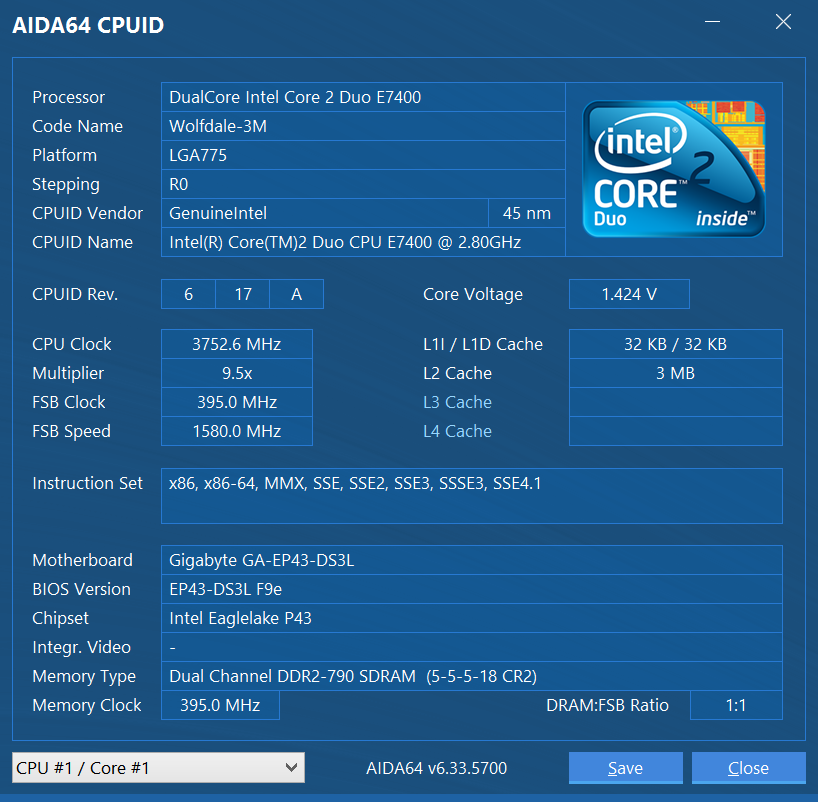Click the CPUID revision value 6
This screenshot has width=818, height=802.
[x=188, y=294]
